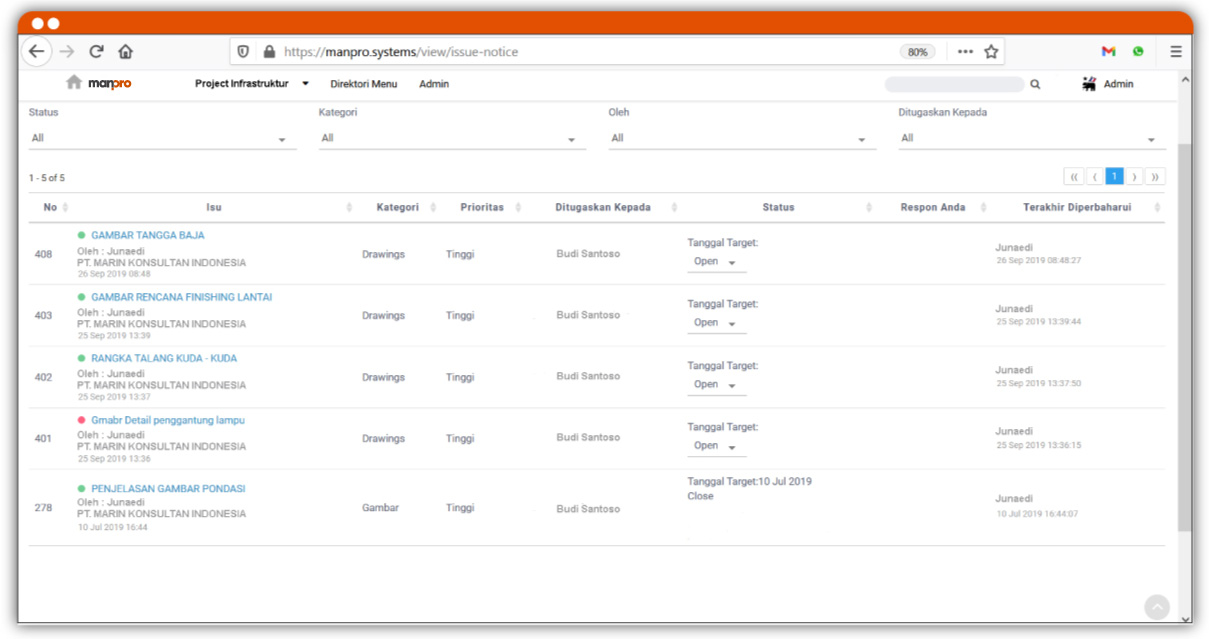The image size is (1209, 639).
Task: Click the search magnifier icon
Action: [x=1035, y=85]
